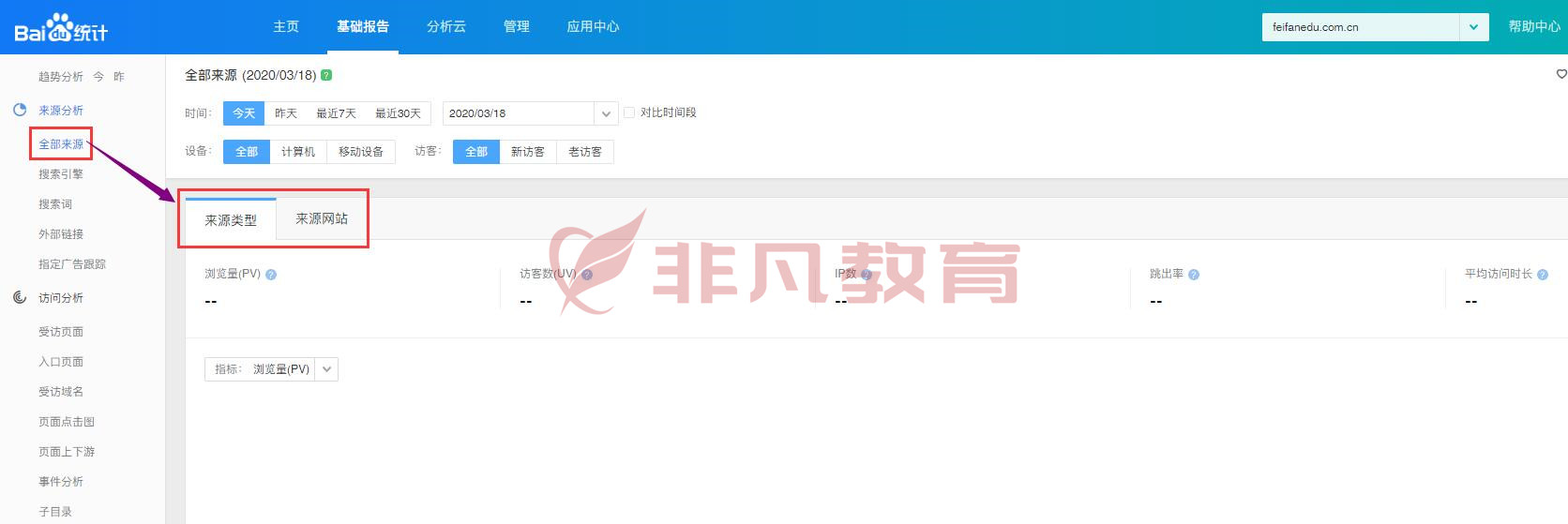Open 页面点击图 in sidebar
The image size is (1568, 524).
(67, 422)
